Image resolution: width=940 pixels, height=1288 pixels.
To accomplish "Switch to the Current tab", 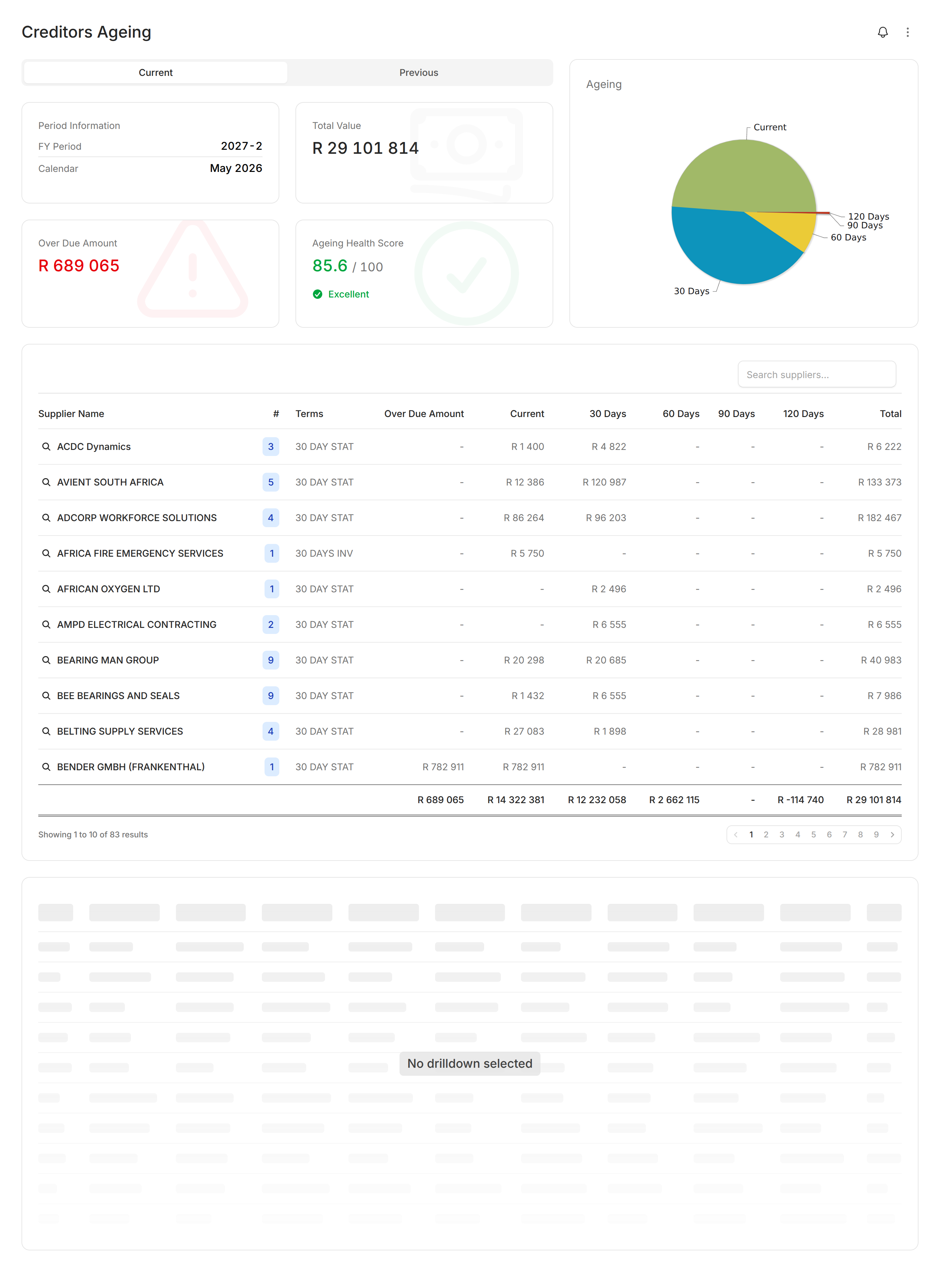I will pyautogui.click(x=155, y=72).
